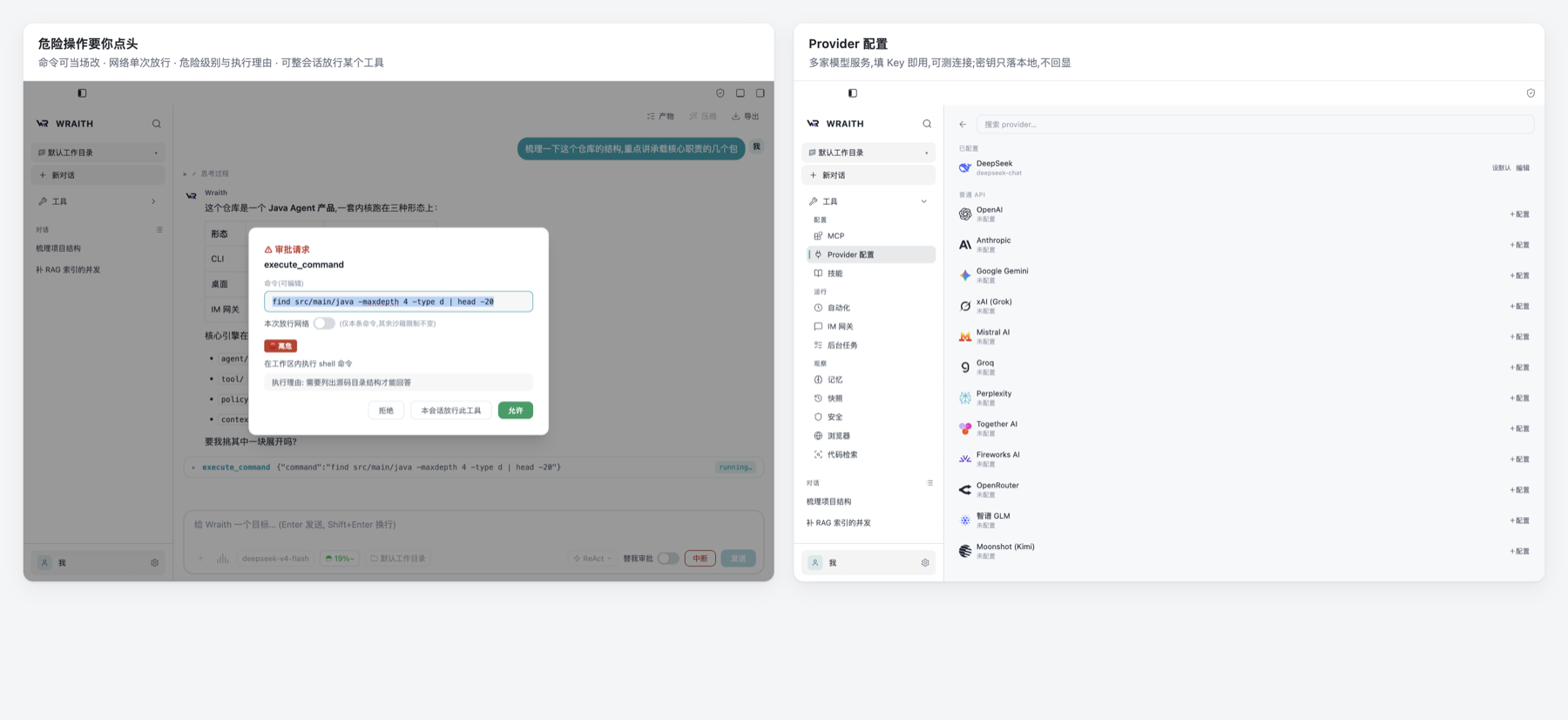Screen dimensions: 1568x720
Task: Select Provider 配置 in the sidebar
Action: point(871,255)
